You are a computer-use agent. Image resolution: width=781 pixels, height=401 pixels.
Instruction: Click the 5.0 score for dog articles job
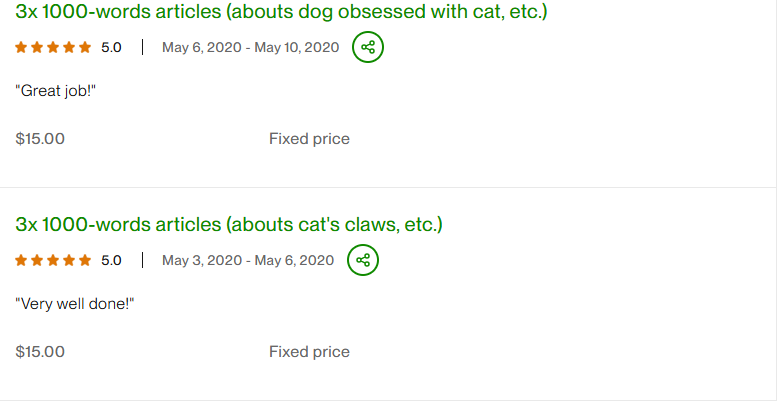click(111, 47)
